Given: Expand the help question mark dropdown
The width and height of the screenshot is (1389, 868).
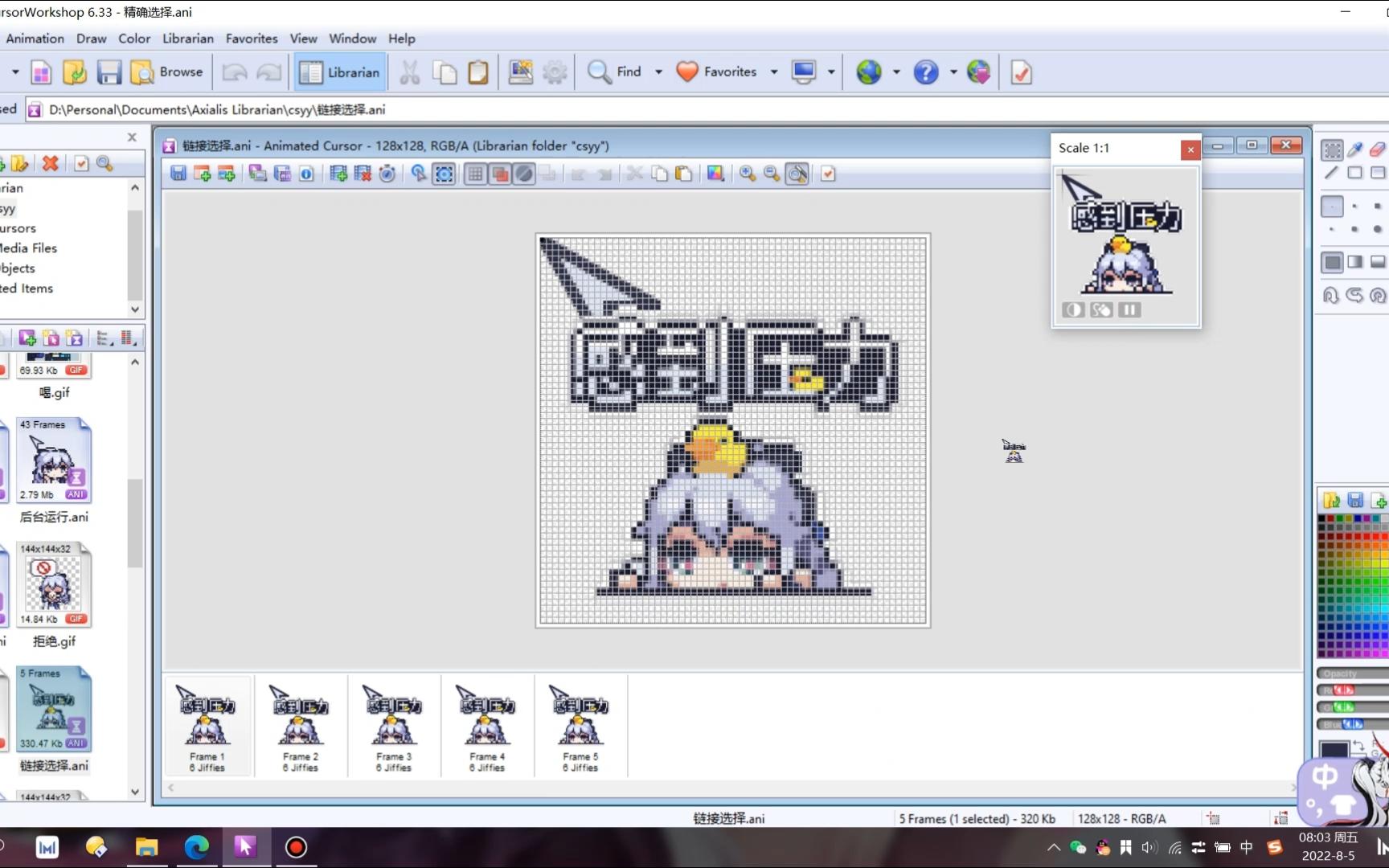Looking at the screenshot, I should tap(953, 72).
